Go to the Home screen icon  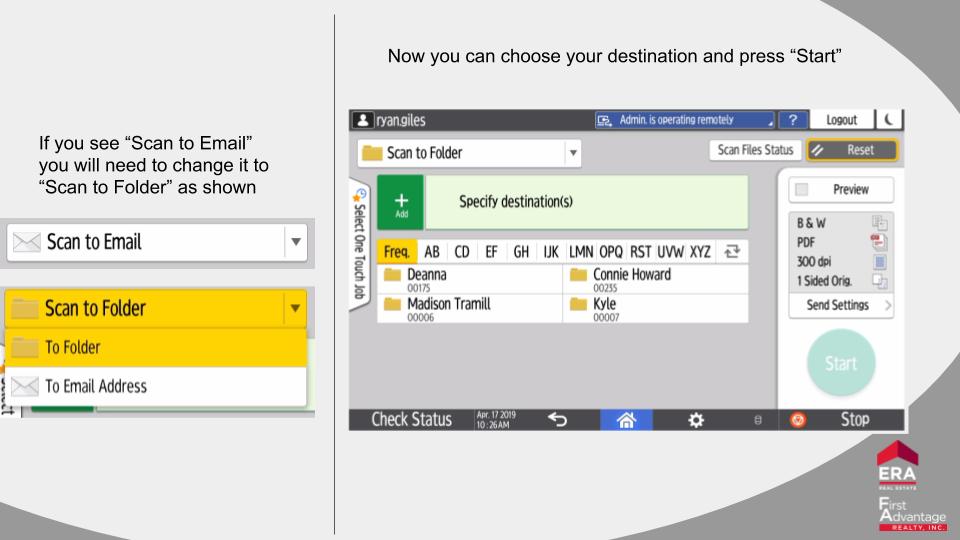(x=626, y=420)
